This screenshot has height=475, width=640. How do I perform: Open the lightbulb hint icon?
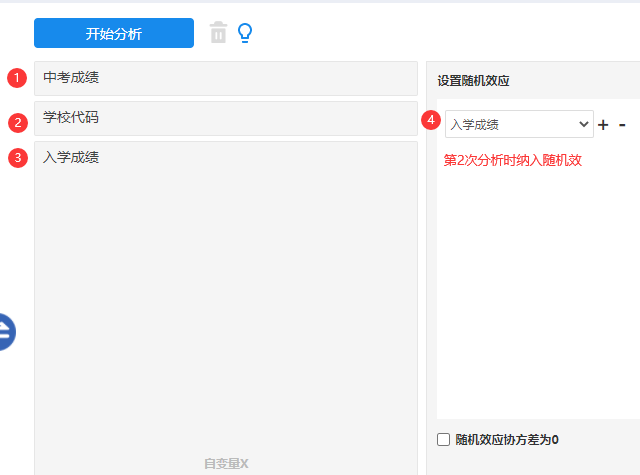(245, 33)
